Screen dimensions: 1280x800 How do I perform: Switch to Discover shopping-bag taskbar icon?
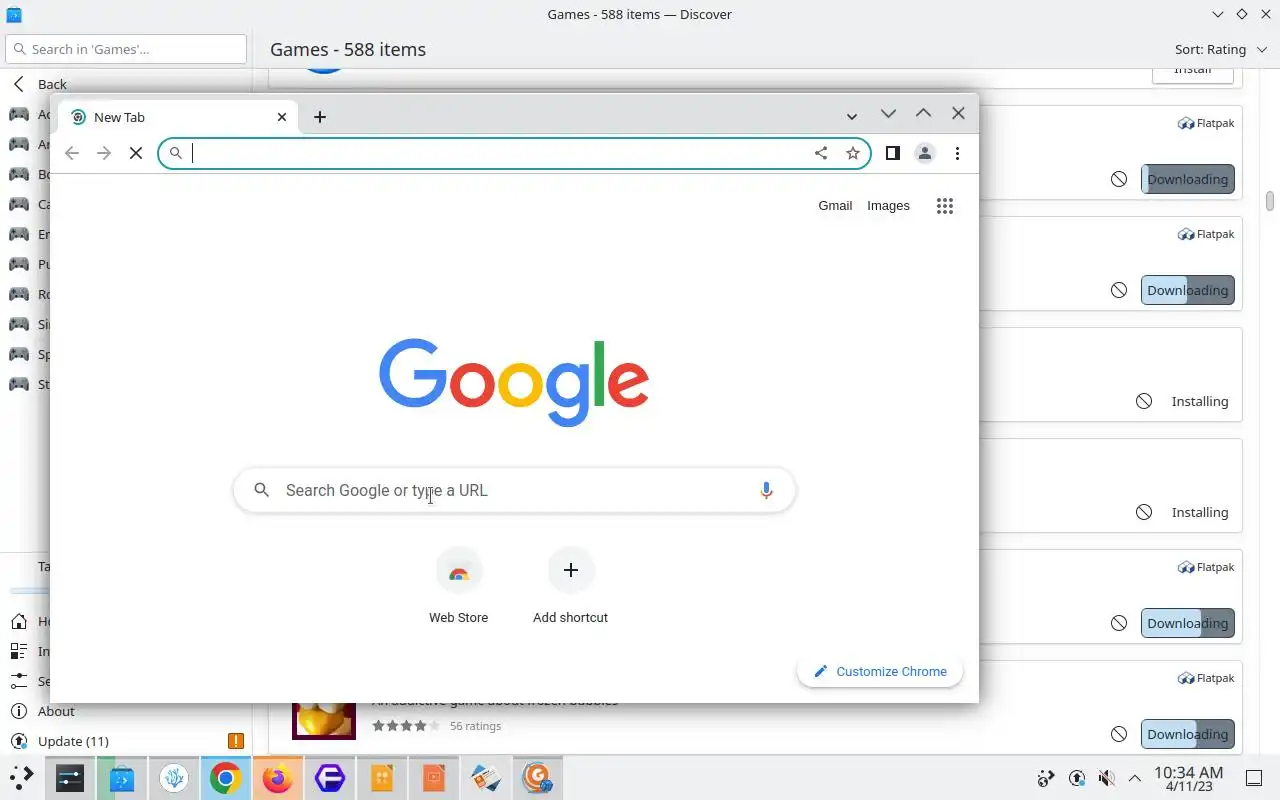(x=122, y=778)
